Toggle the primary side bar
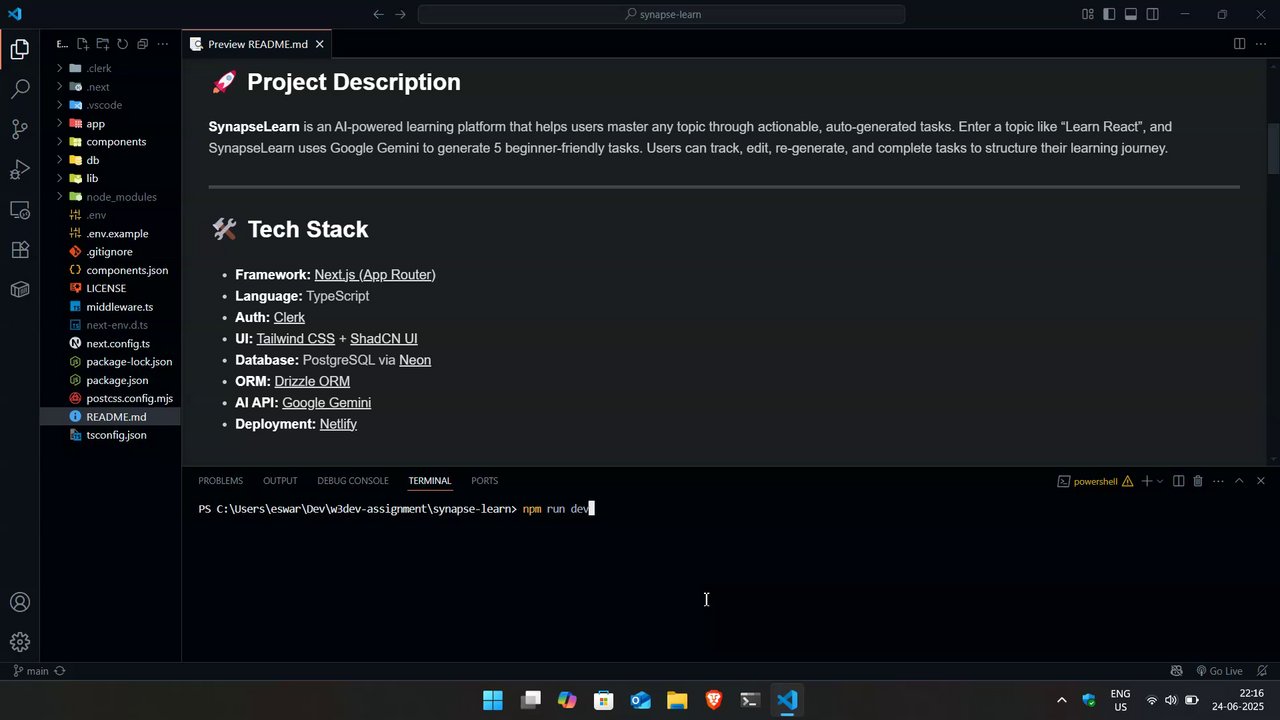Viewport: 1280px width, 720px height. (x=1109, y=14)
